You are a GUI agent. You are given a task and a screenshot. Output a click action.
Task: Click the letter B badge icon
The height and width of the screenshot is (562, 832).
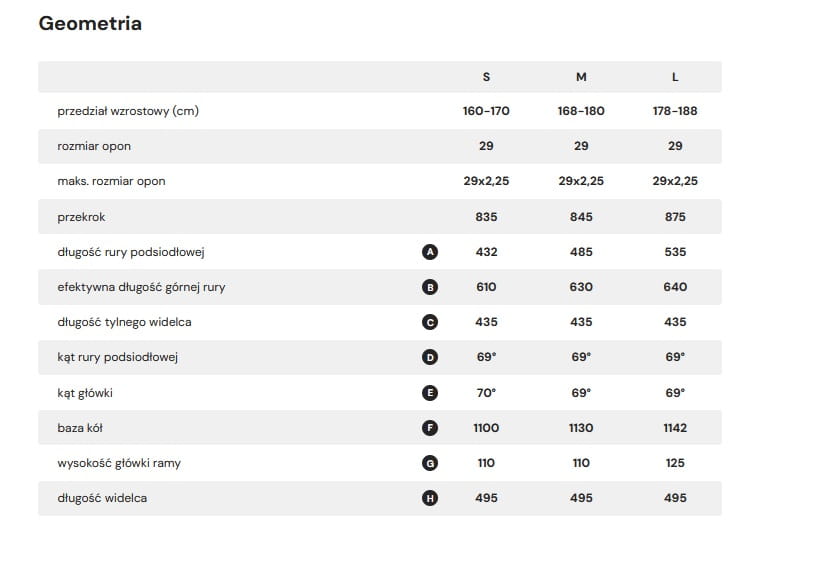[x=430, y=287]
